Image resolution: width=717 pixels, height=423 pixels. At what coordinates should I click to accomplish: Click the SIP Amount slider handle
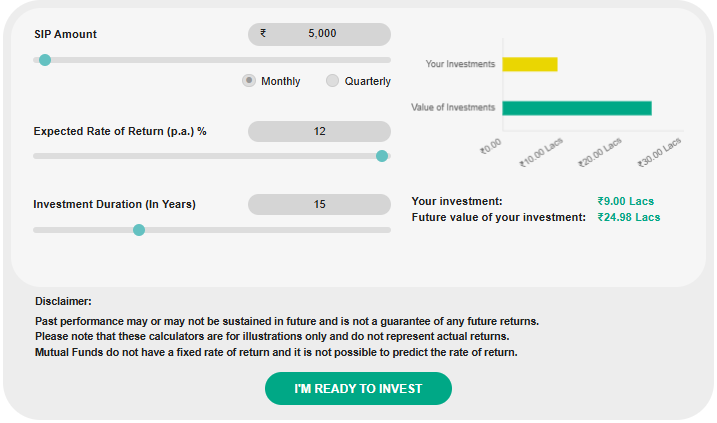pyautogui.click(x=44, y=60)
